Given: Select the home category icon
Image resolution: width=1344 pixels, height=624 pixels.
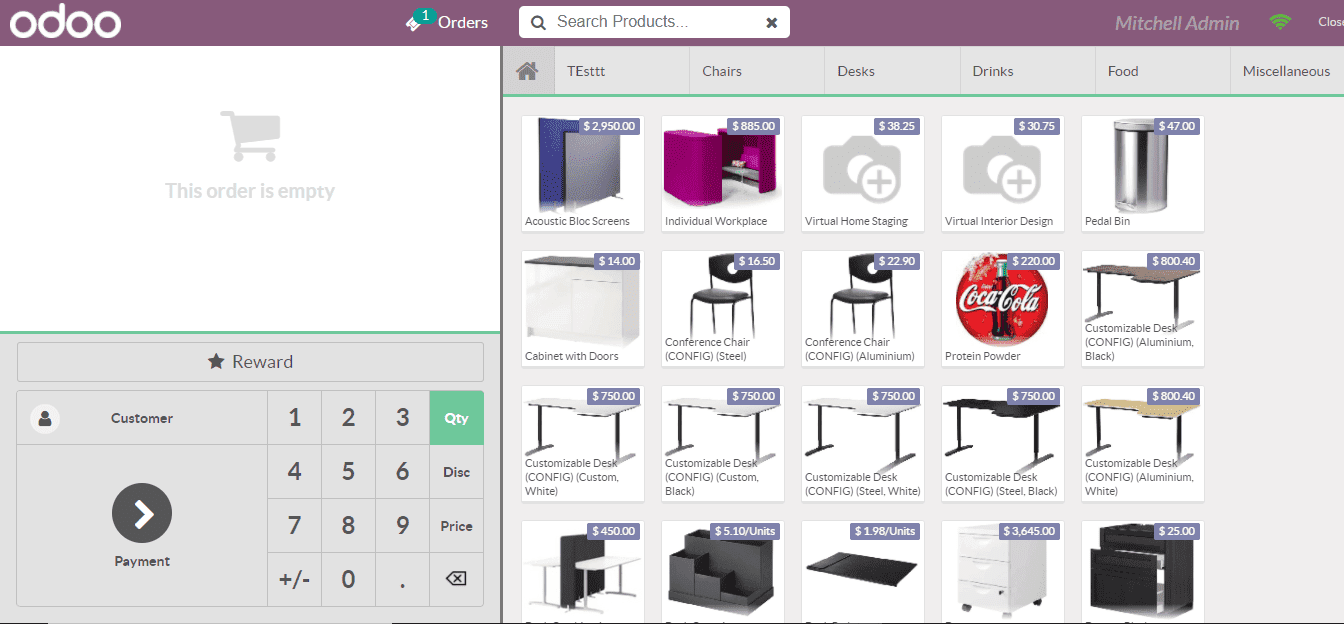Looking at the screenshot, I should point(528,70).
